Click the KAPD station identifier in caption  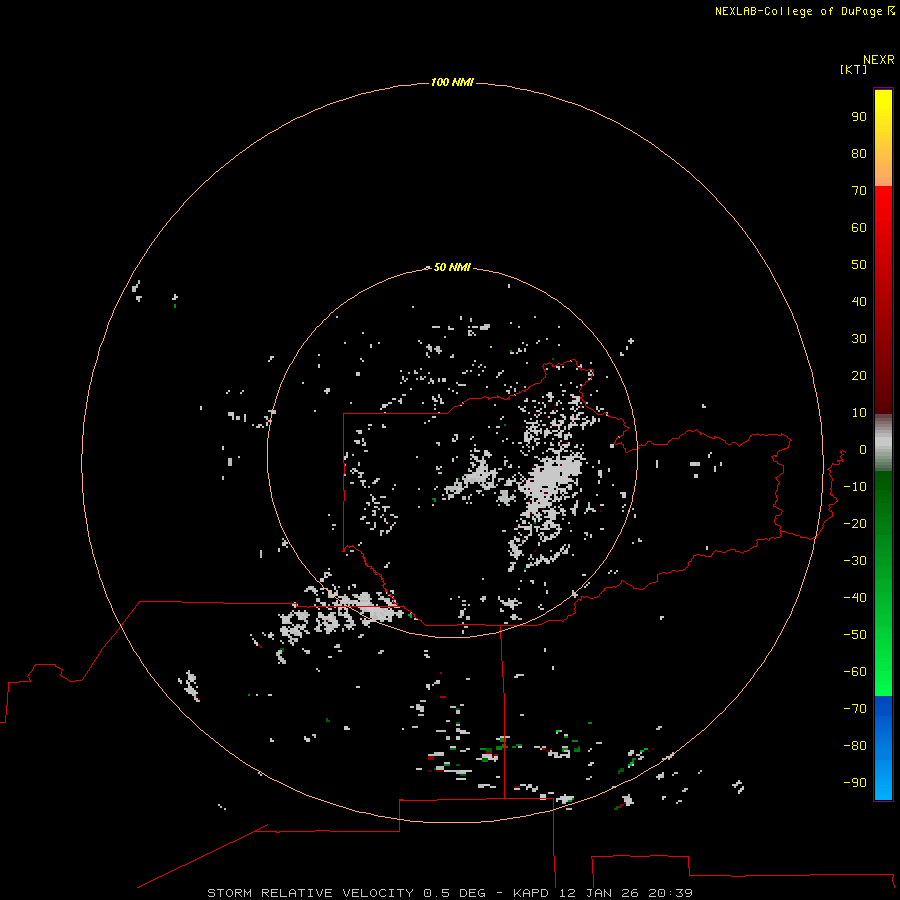(531, 893)
